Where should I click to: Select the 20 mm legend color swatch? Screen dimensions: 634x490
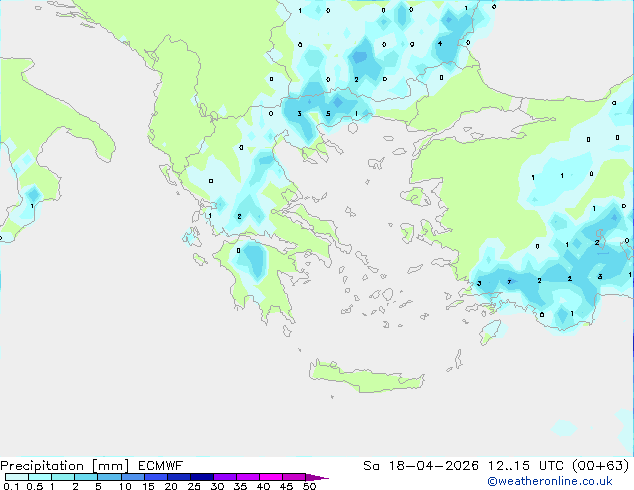179,477
